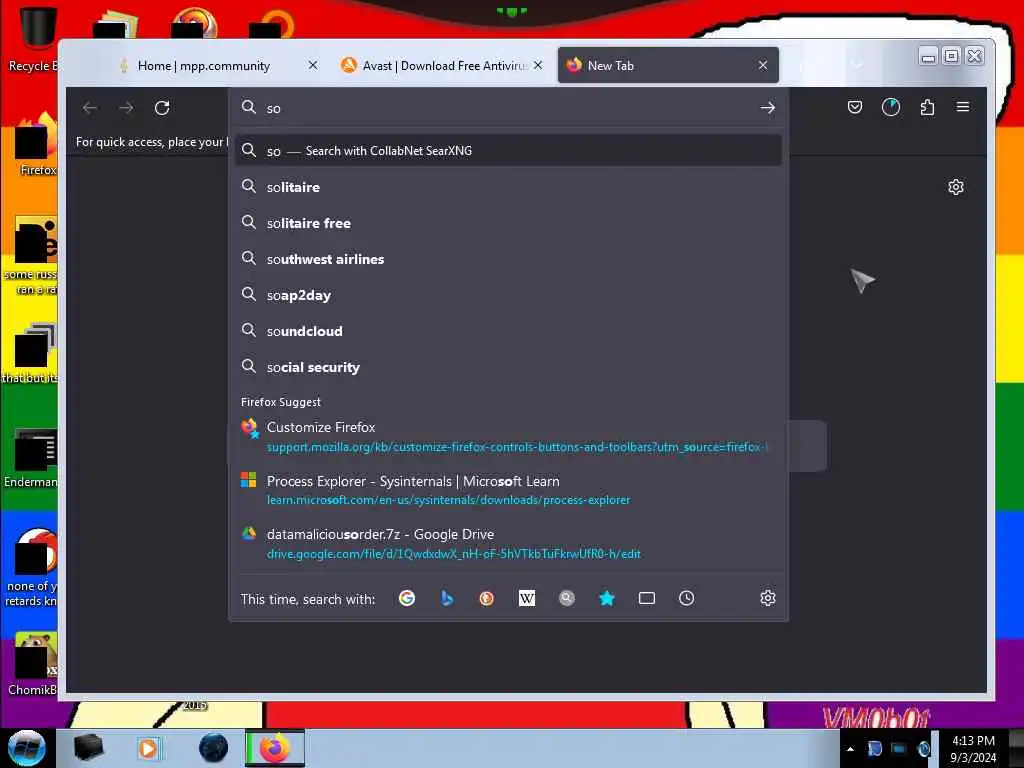
Task: Click the Go arrow in the address bar
Action: [x=767, y=108]
